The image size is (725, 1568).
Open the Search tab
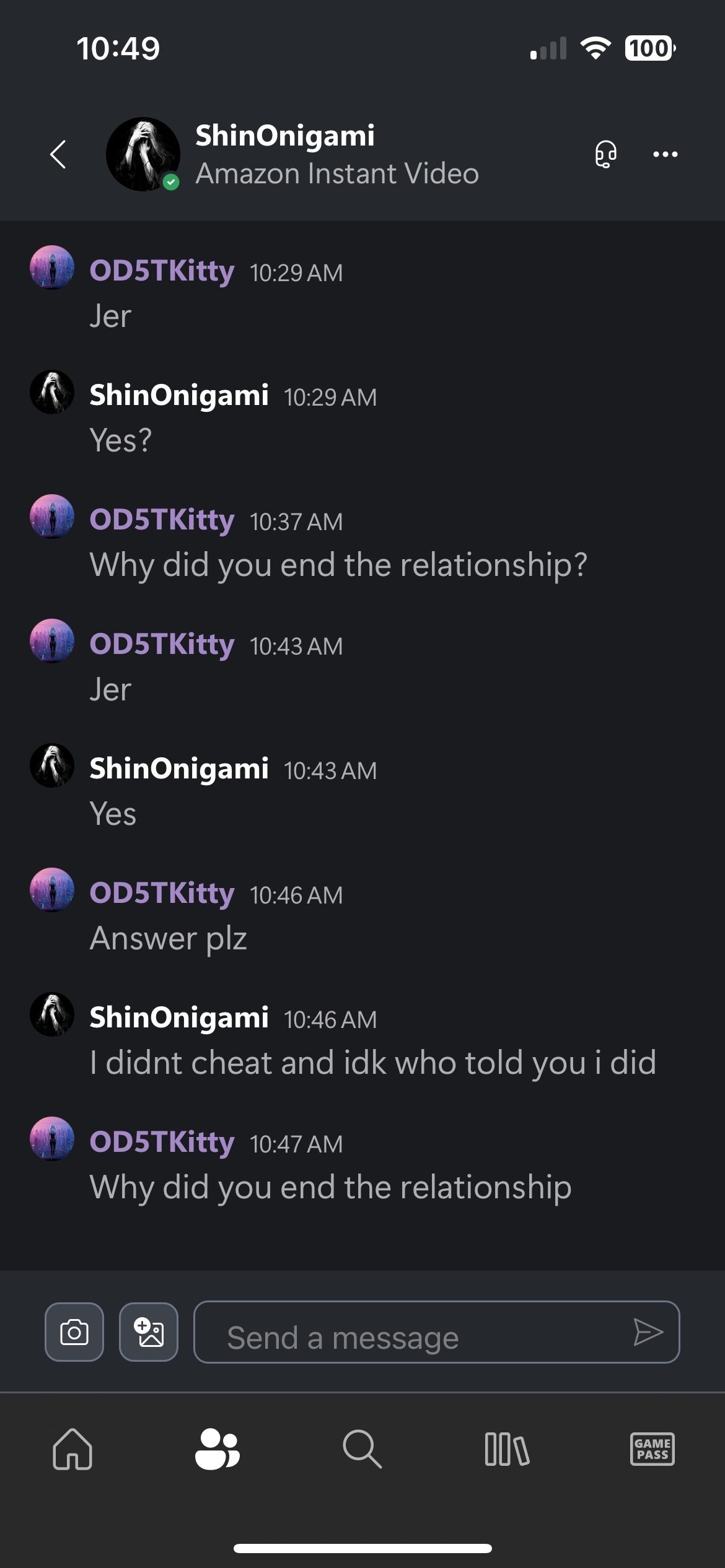click(362, 1449)
